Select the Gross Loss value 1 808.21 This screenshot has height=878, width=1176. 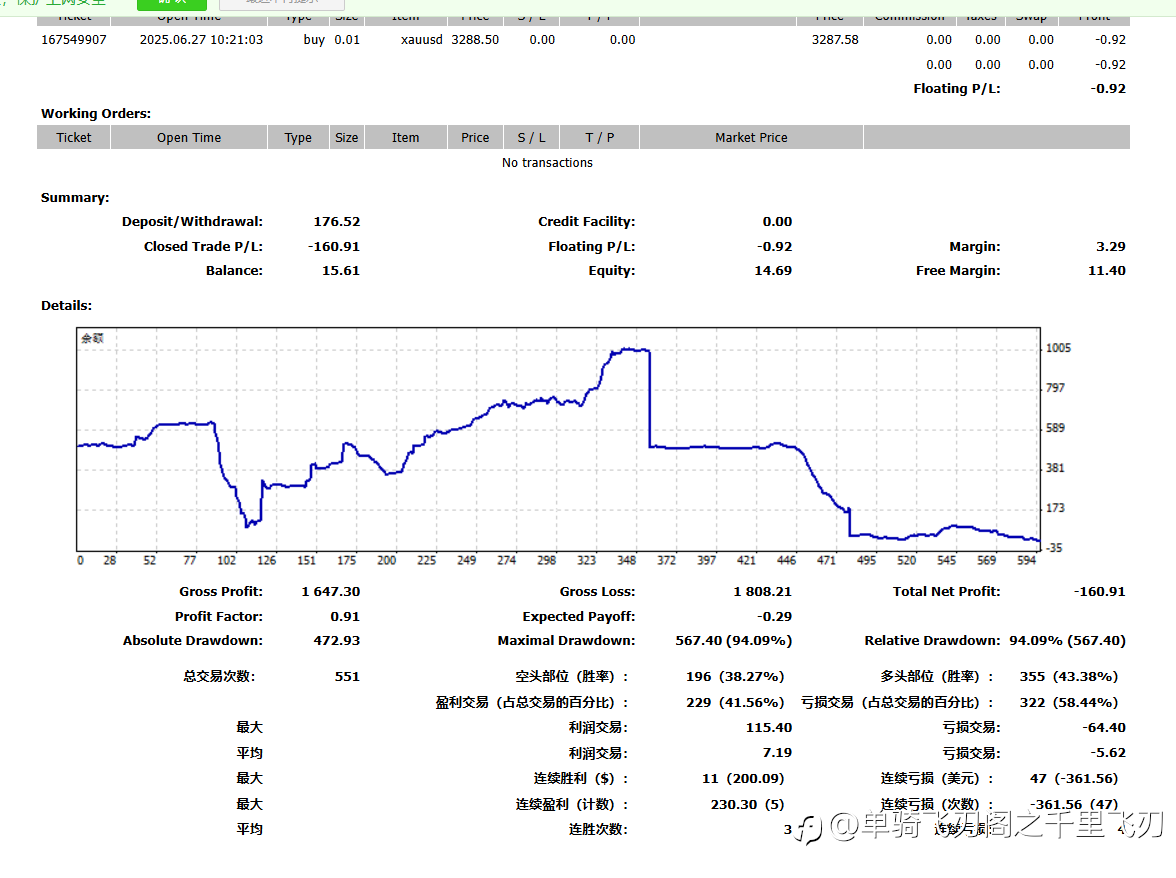pos(763,592)
